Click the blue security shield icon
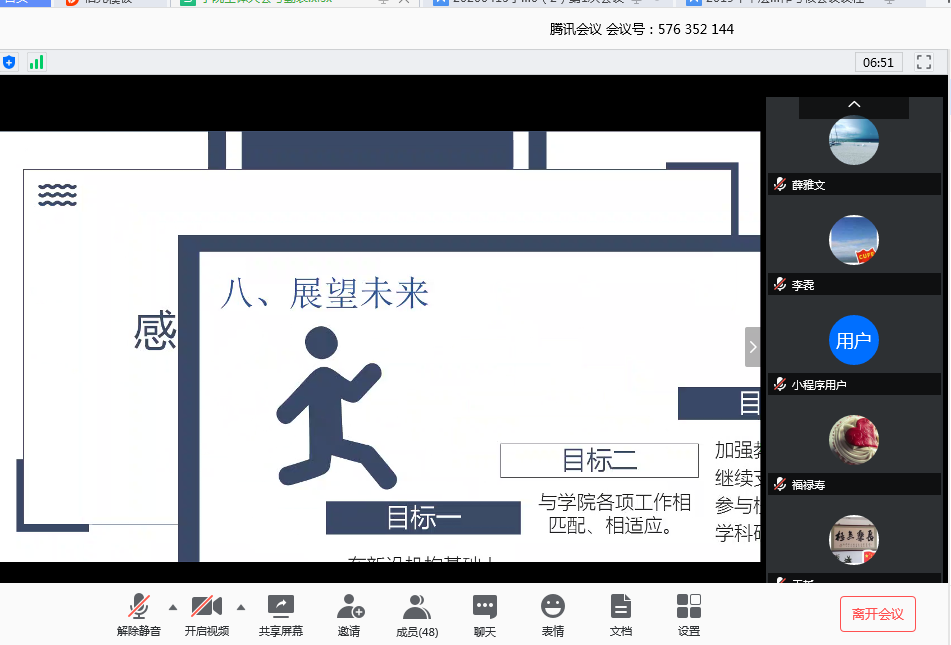The image size is (951, 645). 10,62
